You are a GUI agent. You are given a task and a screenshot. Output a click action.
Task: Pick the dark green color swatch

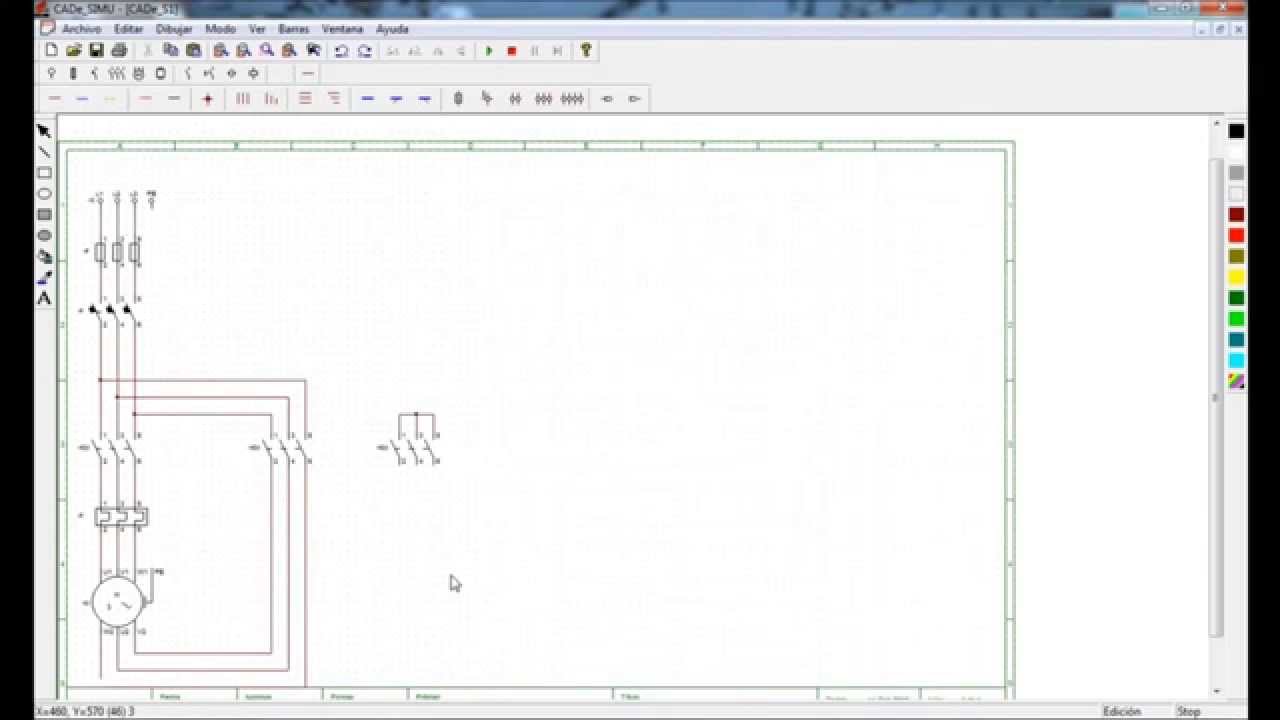(1237, 298)
